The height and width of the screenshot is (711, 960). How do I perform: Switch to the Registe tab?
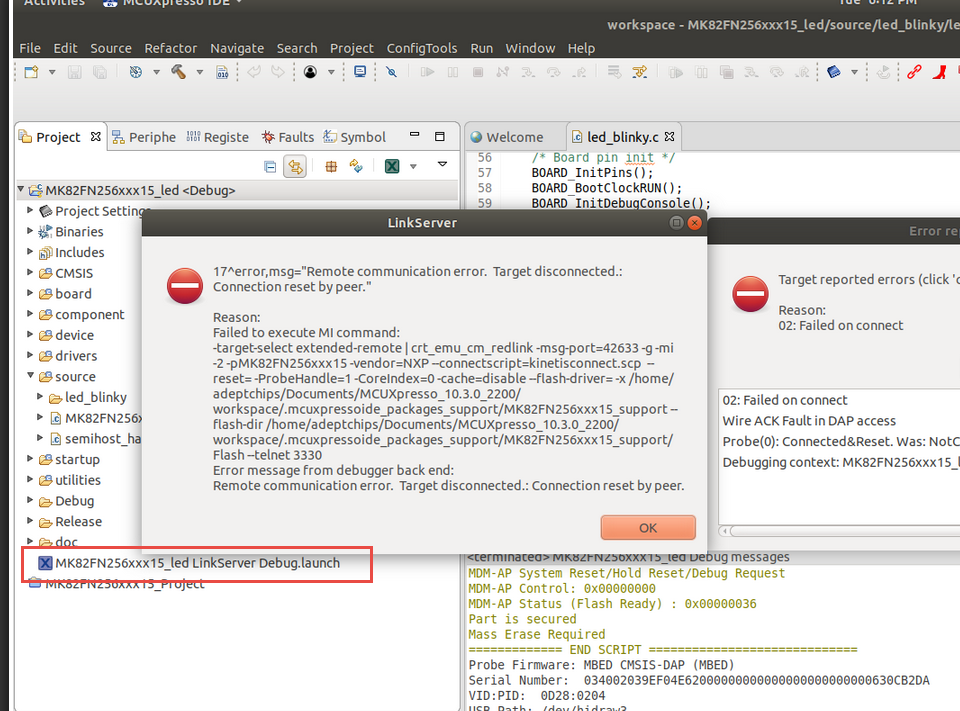218,137
